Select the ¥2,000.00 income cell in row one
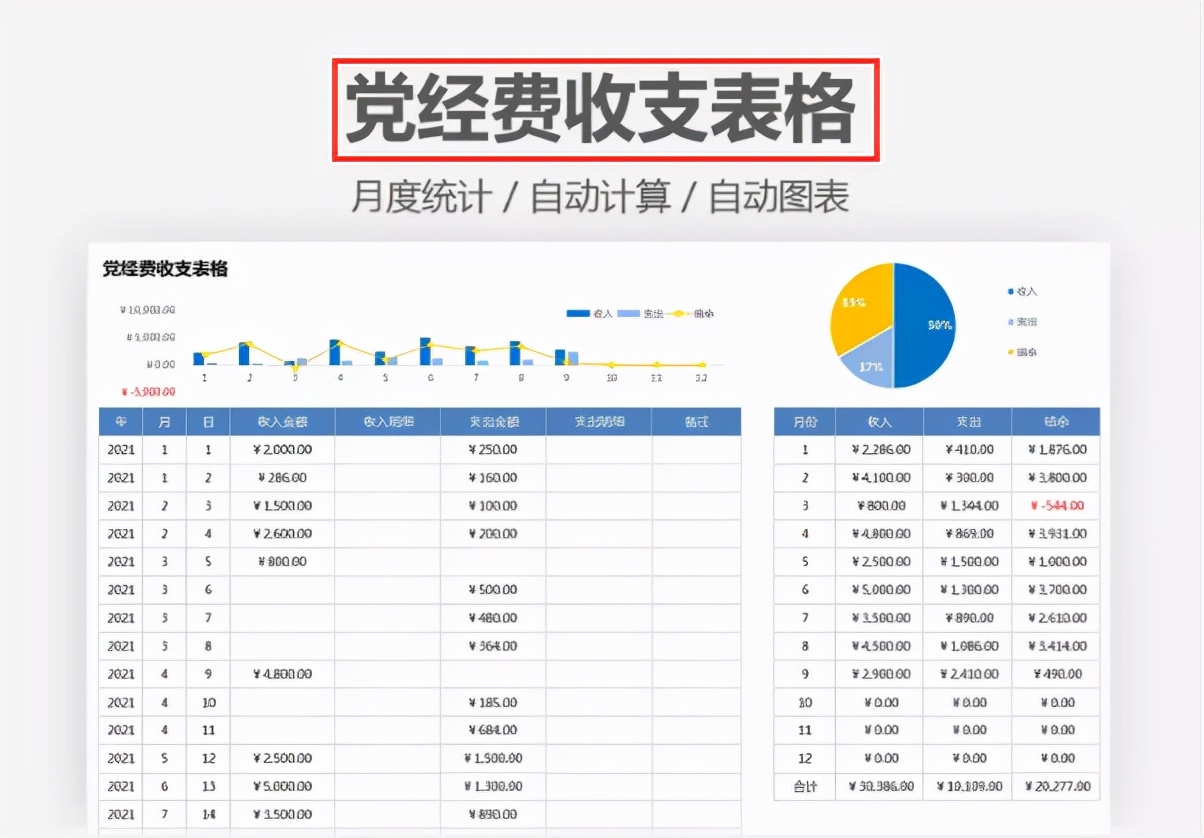Screen dimensions: 1204x838 pos(282,449)
